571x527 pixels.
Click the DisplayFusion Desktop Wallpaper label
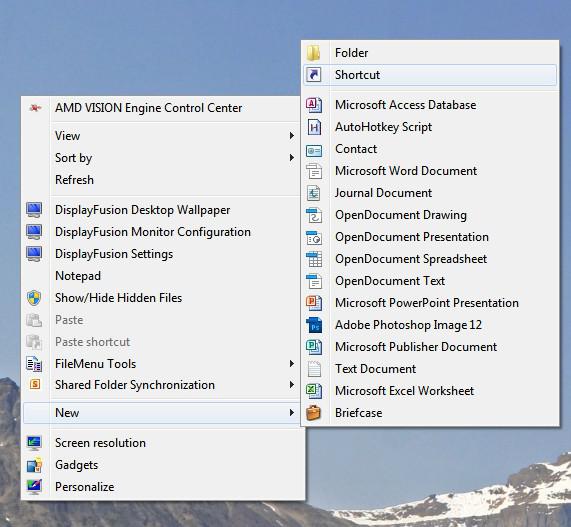coord(142,210)
